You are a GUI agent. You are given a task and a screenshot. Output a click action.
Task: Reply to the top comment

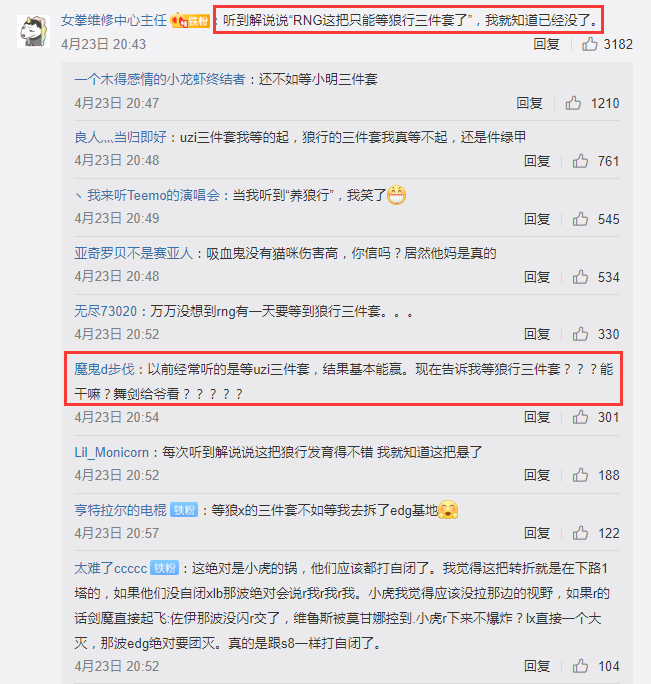tap(546, 44)
